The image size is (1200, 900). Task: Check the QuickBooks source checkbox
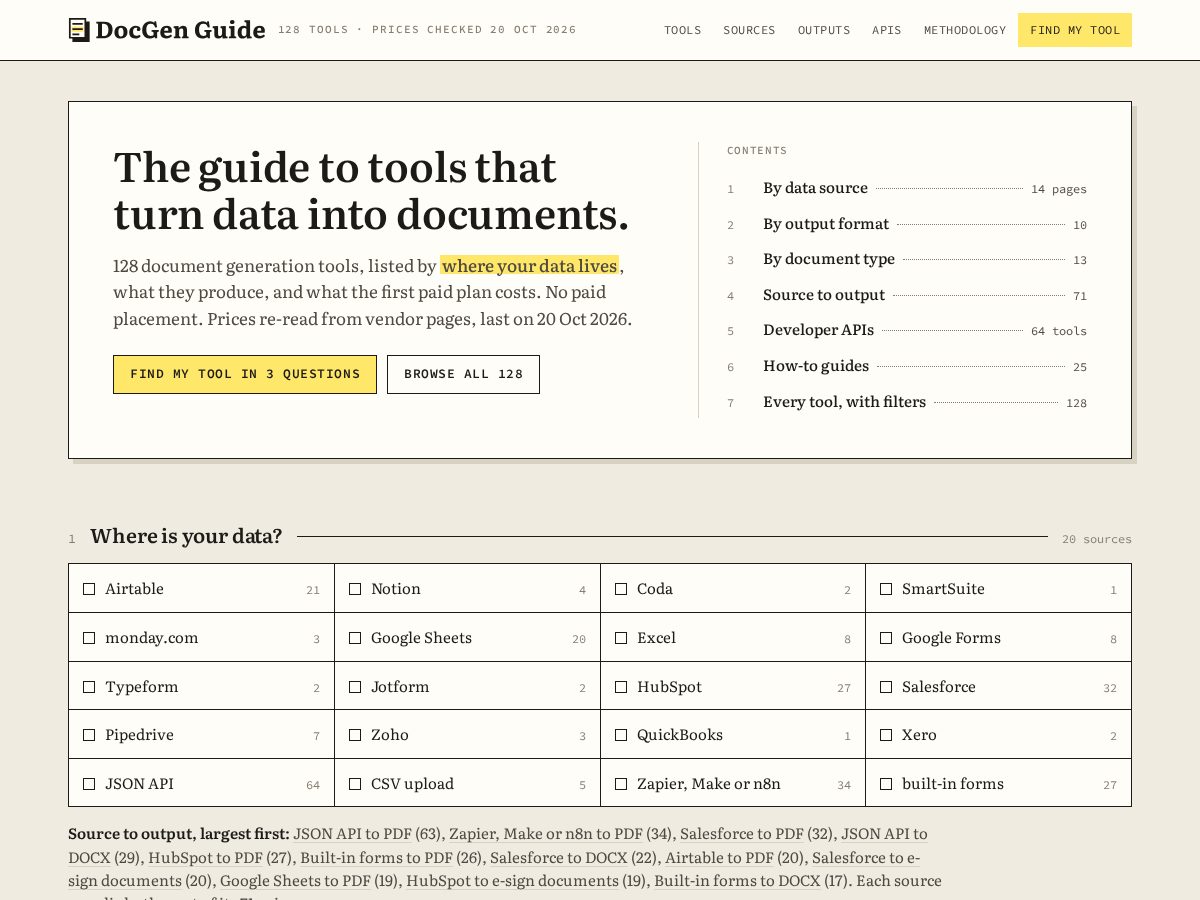coord(621,735)
